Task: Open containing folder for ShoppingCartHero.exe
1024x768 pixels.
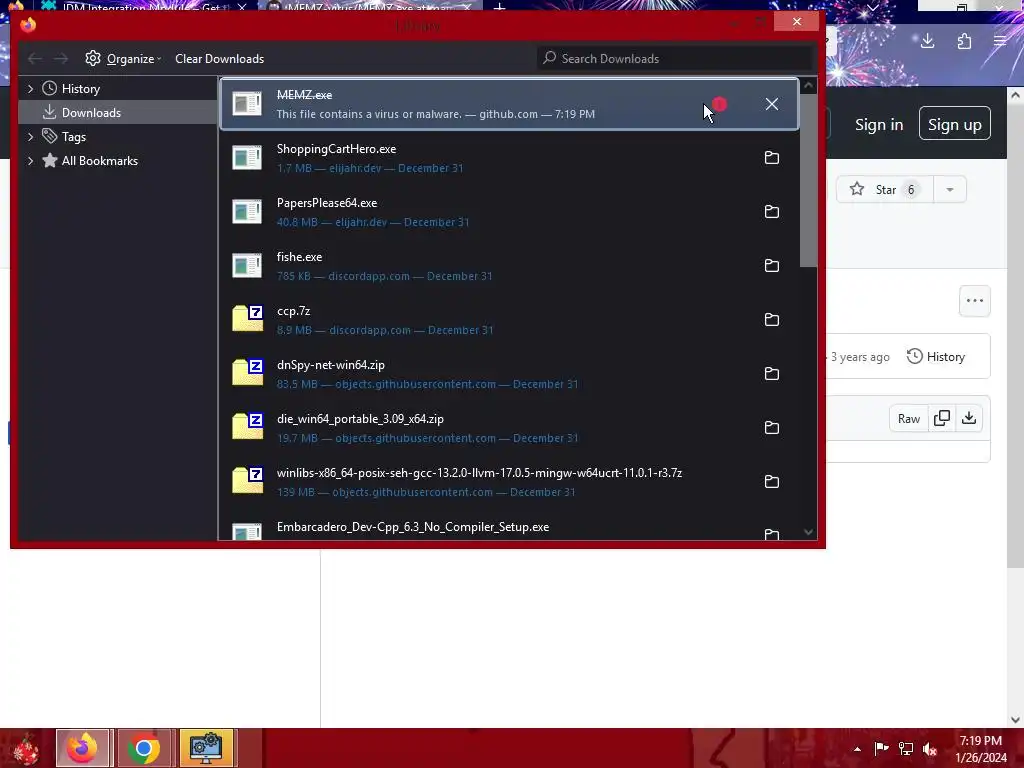Action: (x=771, y=157)
